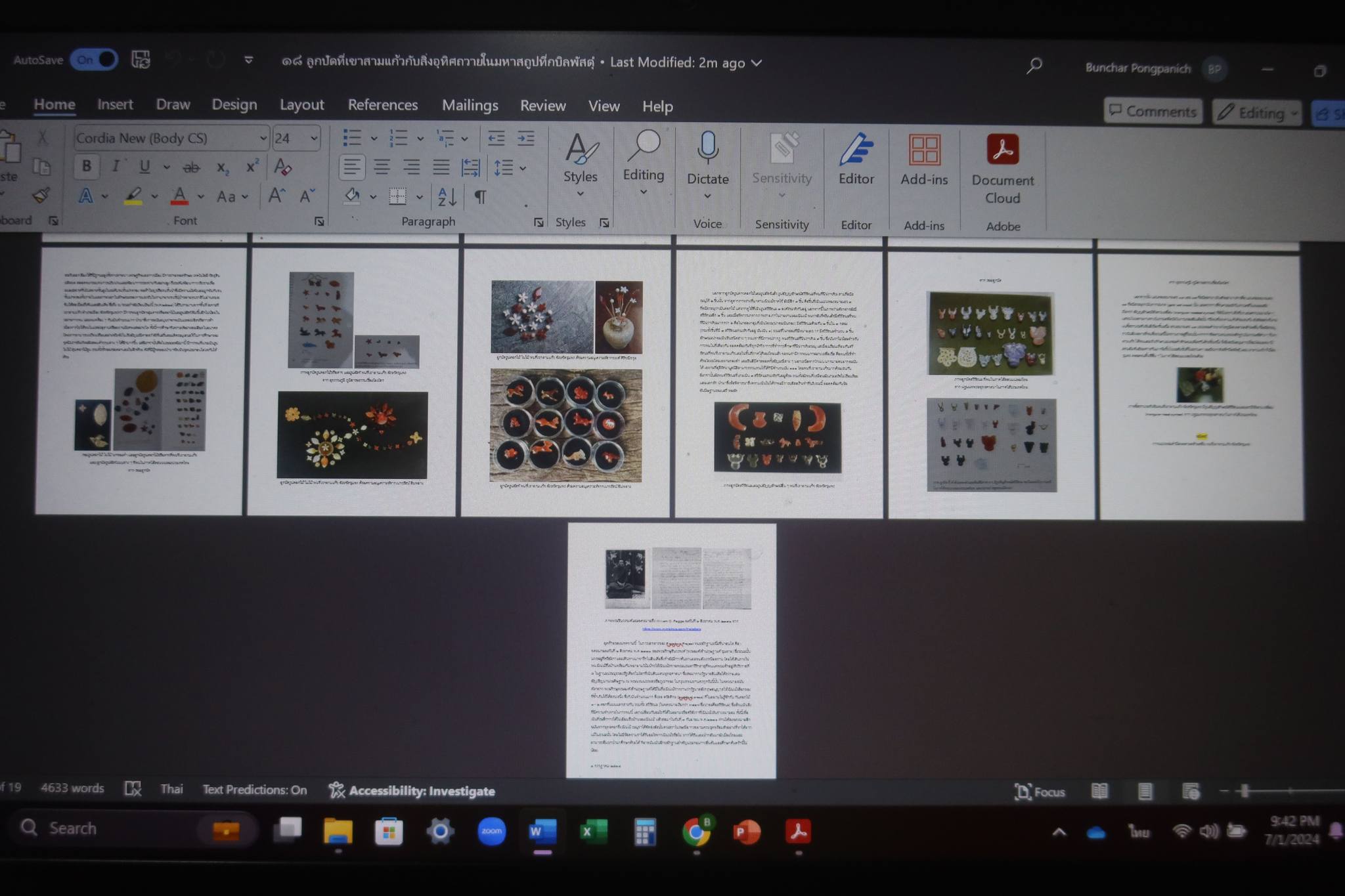Click the Sort A-Z icon
This screenshot has width=1345, height=896.
coord(447,196)
